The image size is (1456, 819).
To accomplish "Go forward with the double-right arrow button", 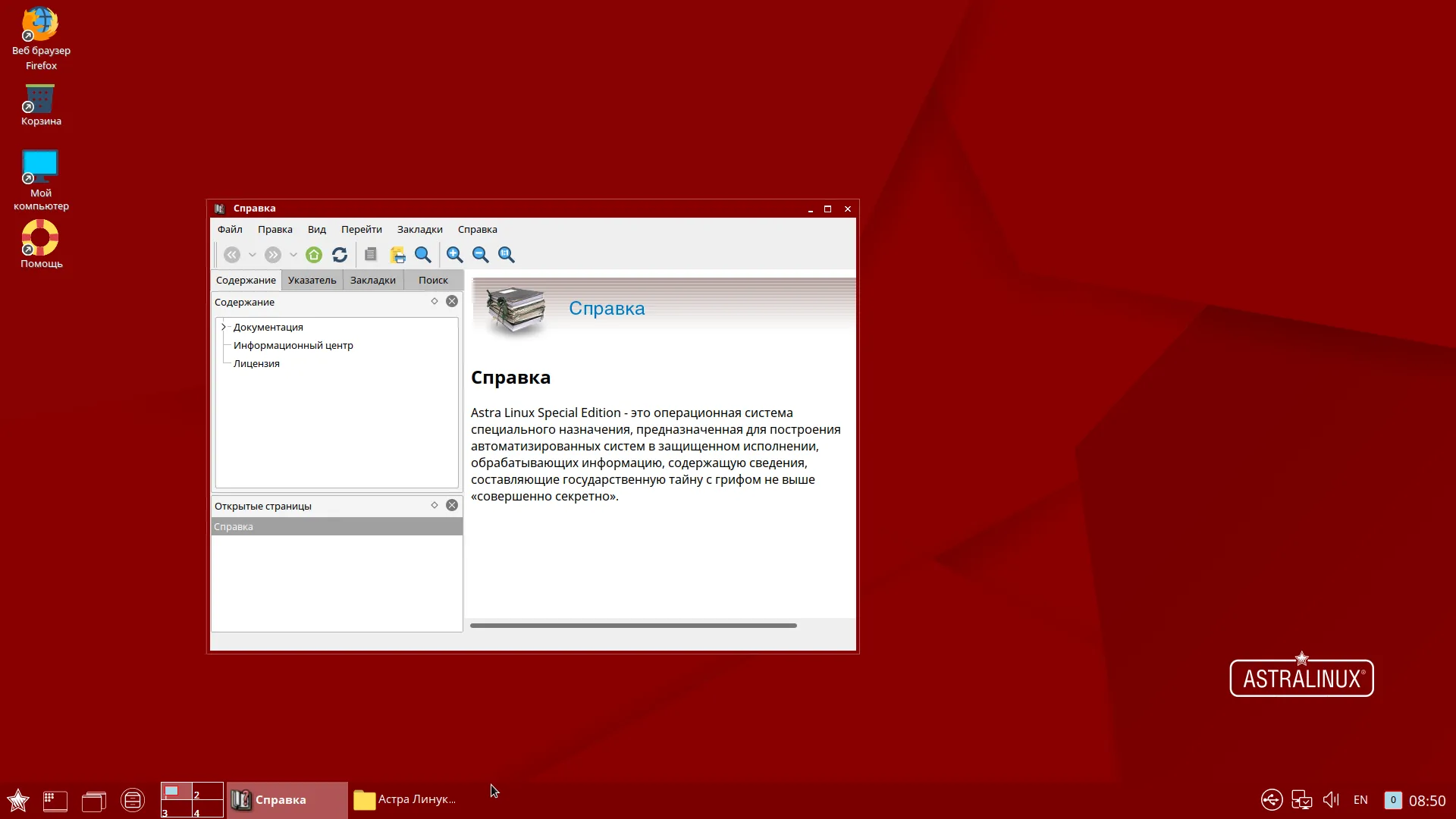I will click(x=273, y=255).
